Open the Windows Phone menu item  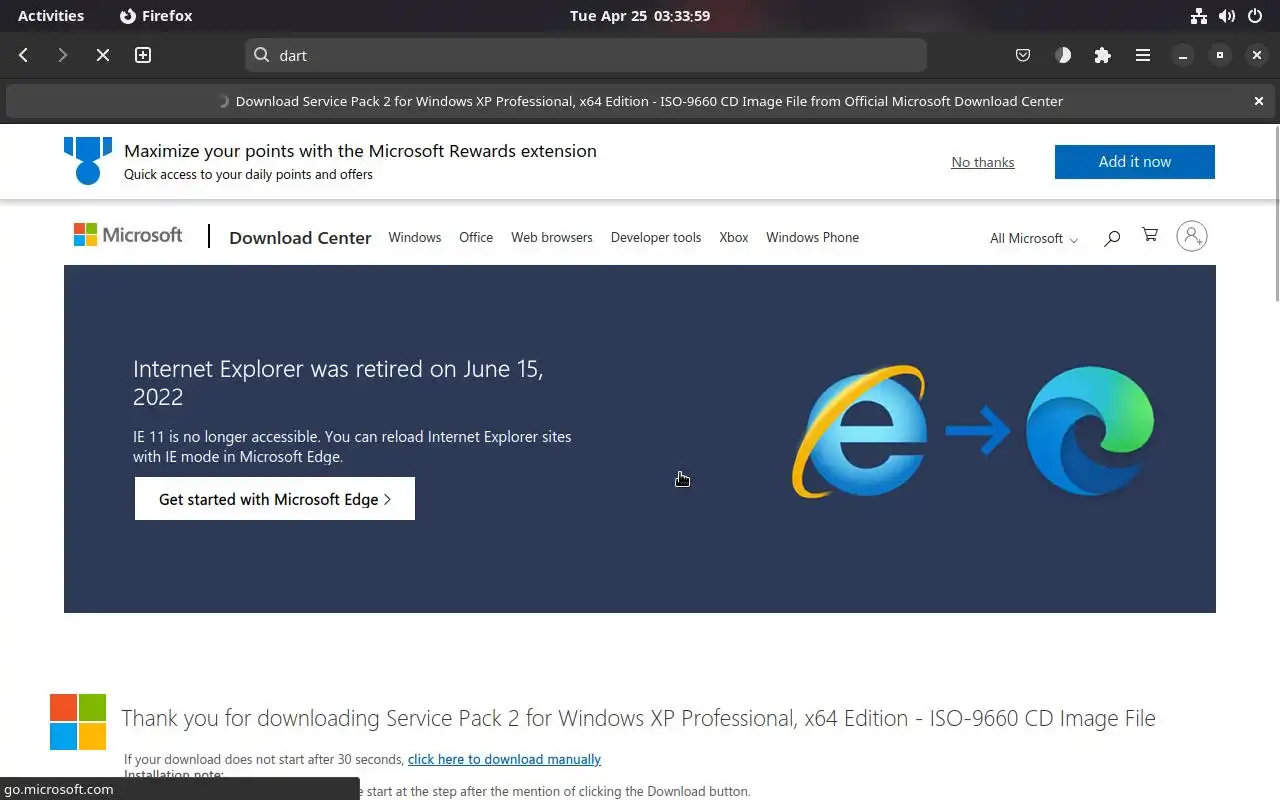click(x=813, y=238)
